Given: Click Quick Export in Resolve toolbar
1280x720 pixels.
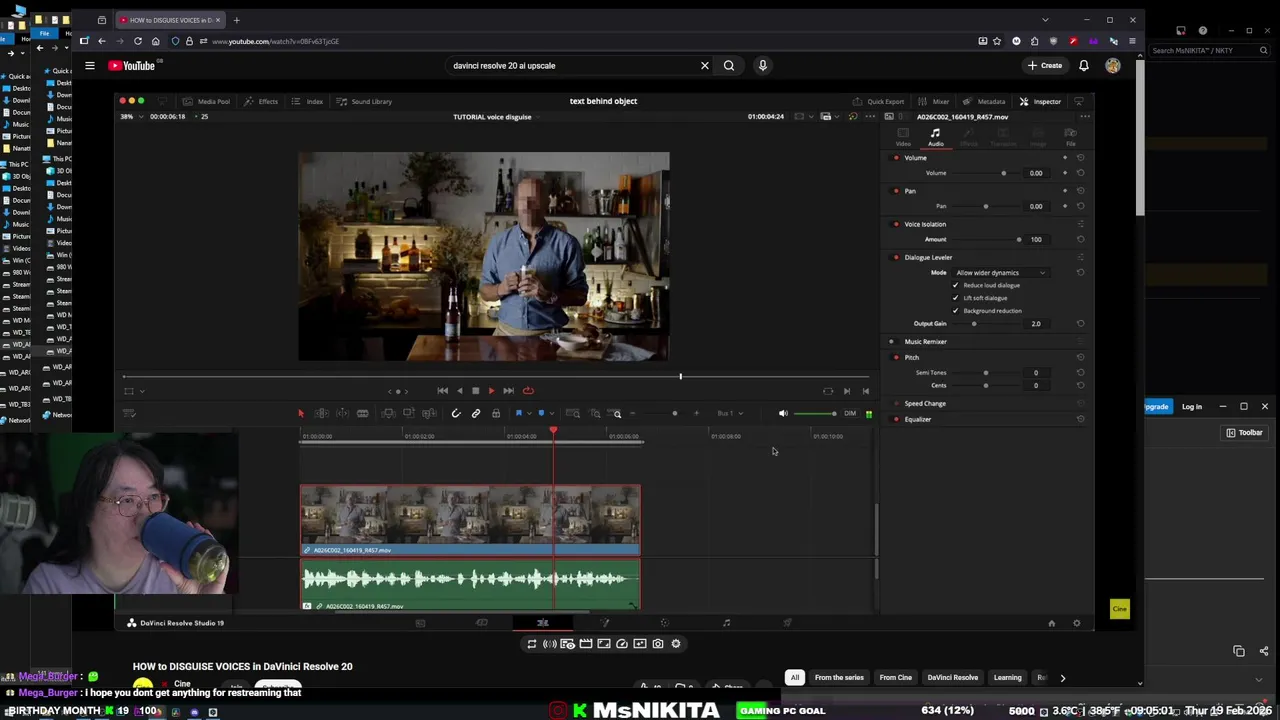Looking at the screenshot, I should point(878,101).
